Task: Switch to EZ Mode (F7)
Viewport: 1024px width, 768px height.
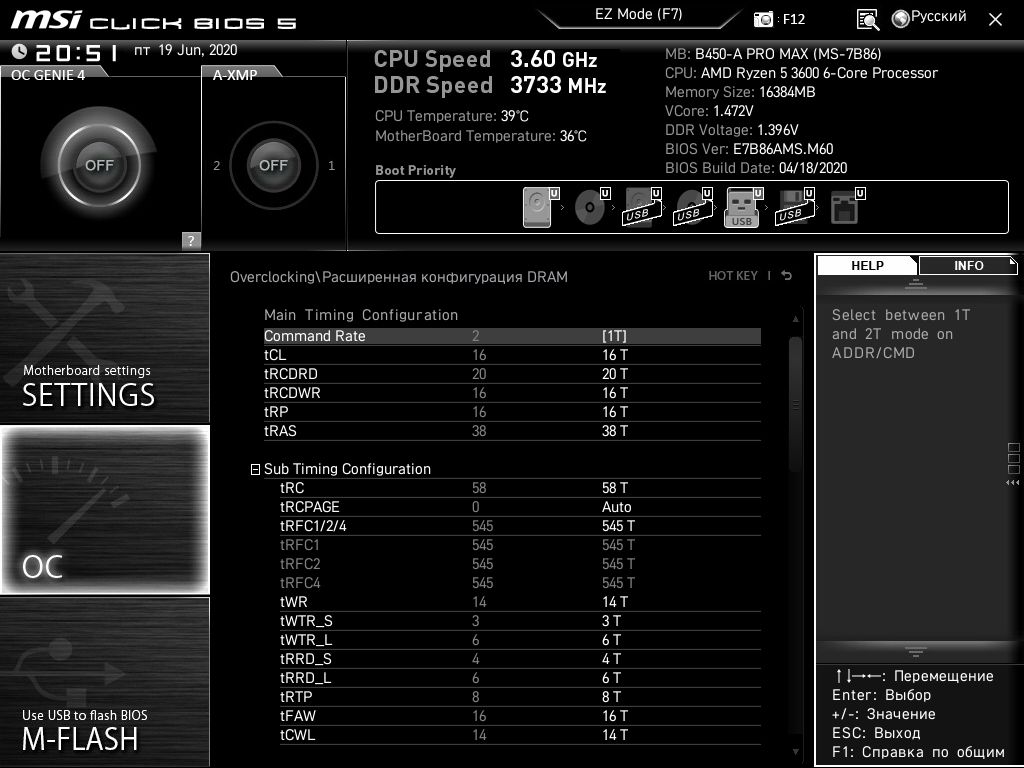Action: [639, 14]
